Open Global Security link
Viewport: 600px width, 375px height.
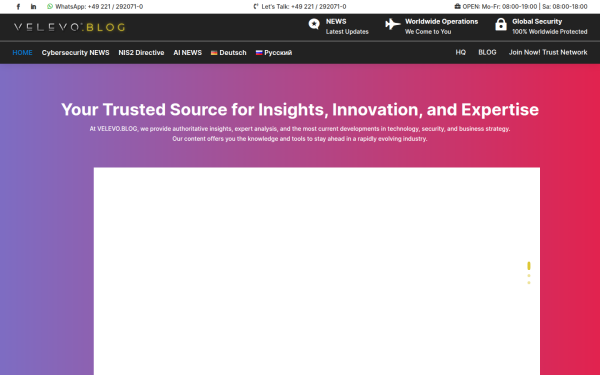549,26
